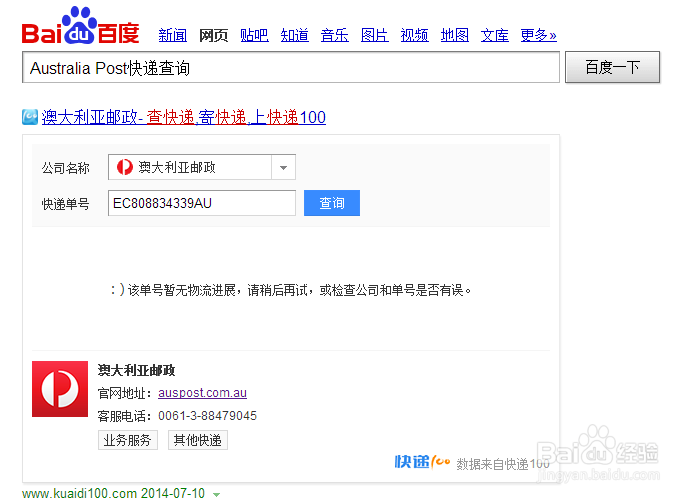The width and height of the screenshot is (700, 500).
Task: Open the 澳大利亚邮政 快递100 result title
Action: point(183,117)
